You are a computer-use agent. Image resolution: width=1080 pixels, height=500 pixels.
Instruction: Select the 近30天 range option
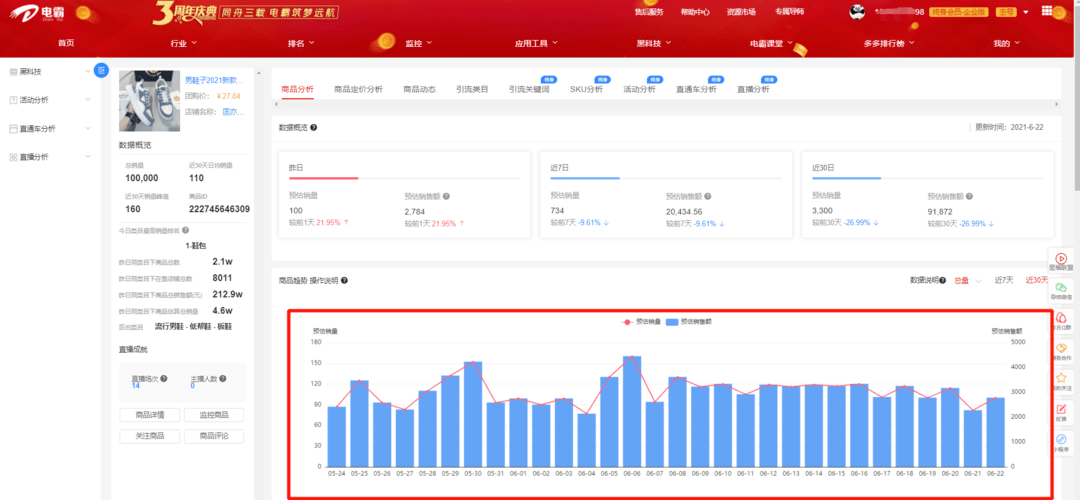click(1037, 280)
